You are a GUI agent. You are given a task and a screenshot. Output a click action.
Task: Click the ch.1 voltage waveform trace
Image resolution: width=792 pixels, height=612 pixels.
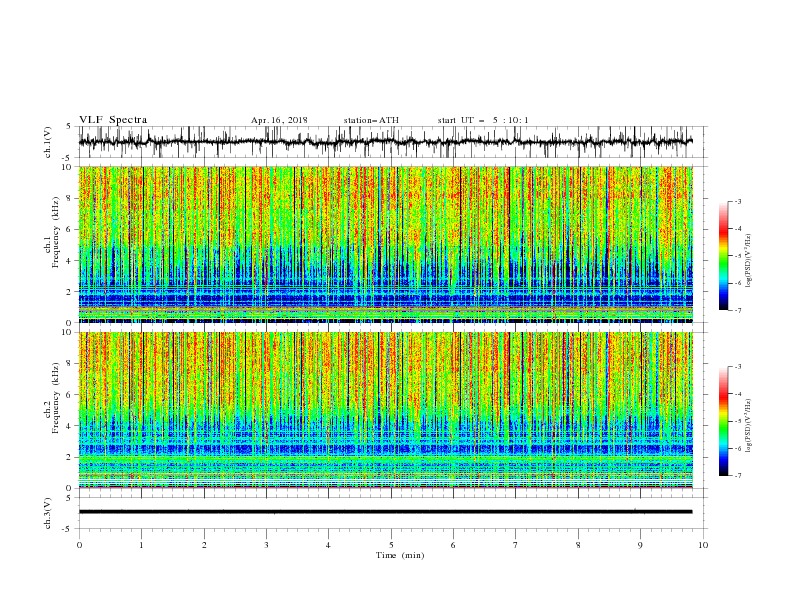(385, 142)
